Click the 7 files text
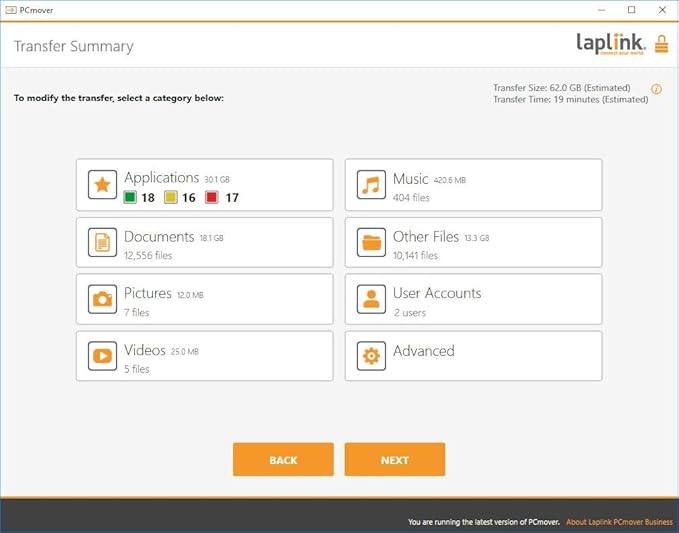This screenshot has width=679, height=533. tap(137, 312)
